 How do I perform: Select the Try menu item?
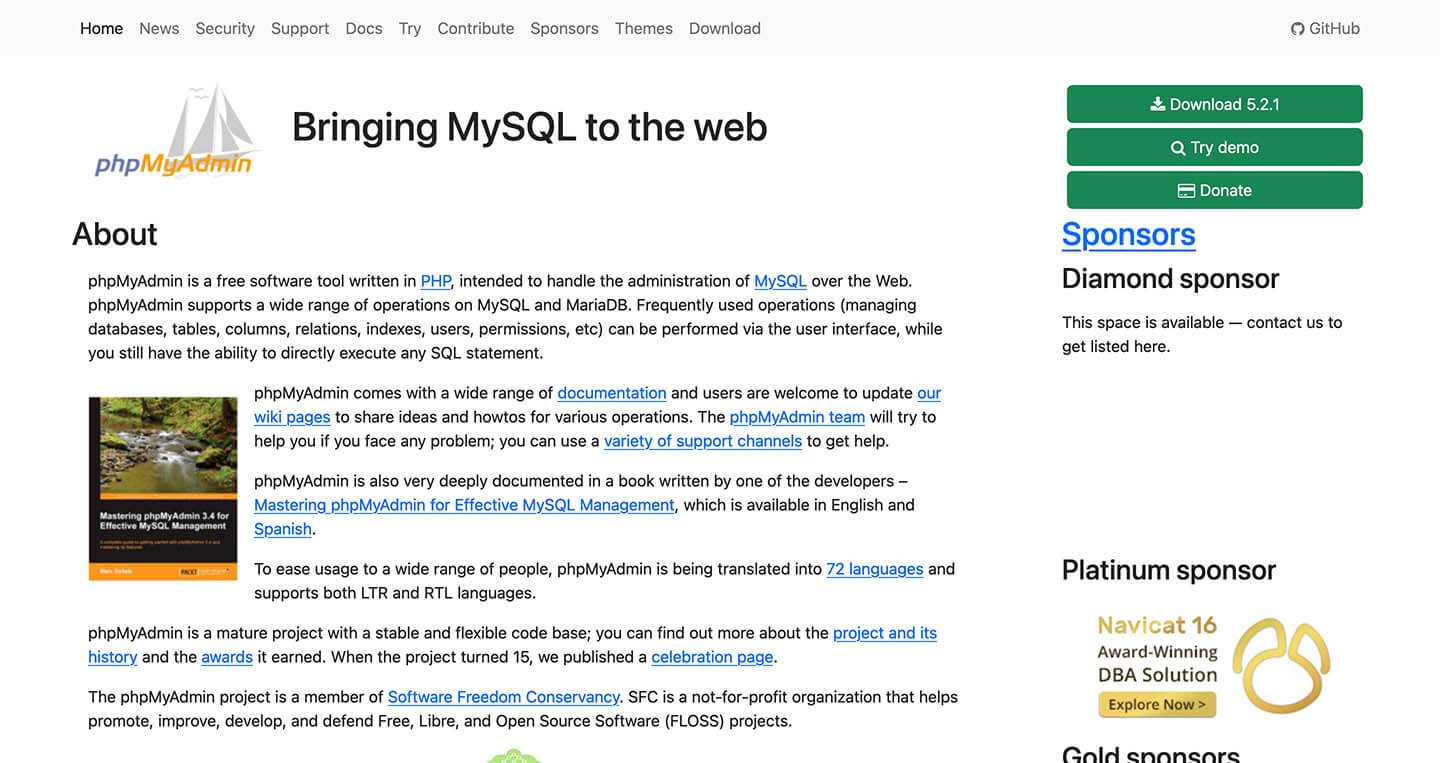coord(410,28)
